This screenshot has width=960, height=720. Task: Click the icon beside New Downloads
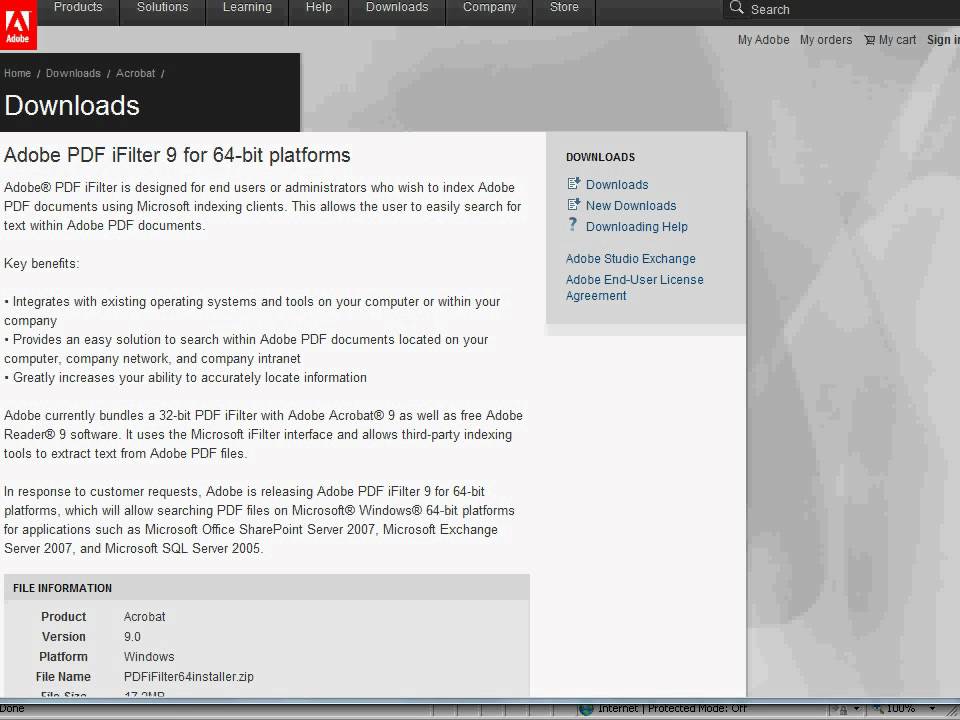click(574, 204)
